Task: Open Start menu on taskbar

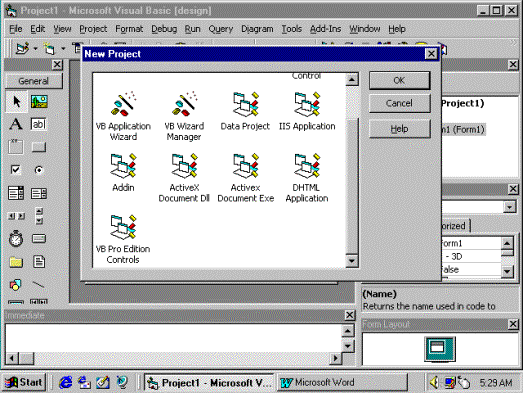Action: coord(24,382)
